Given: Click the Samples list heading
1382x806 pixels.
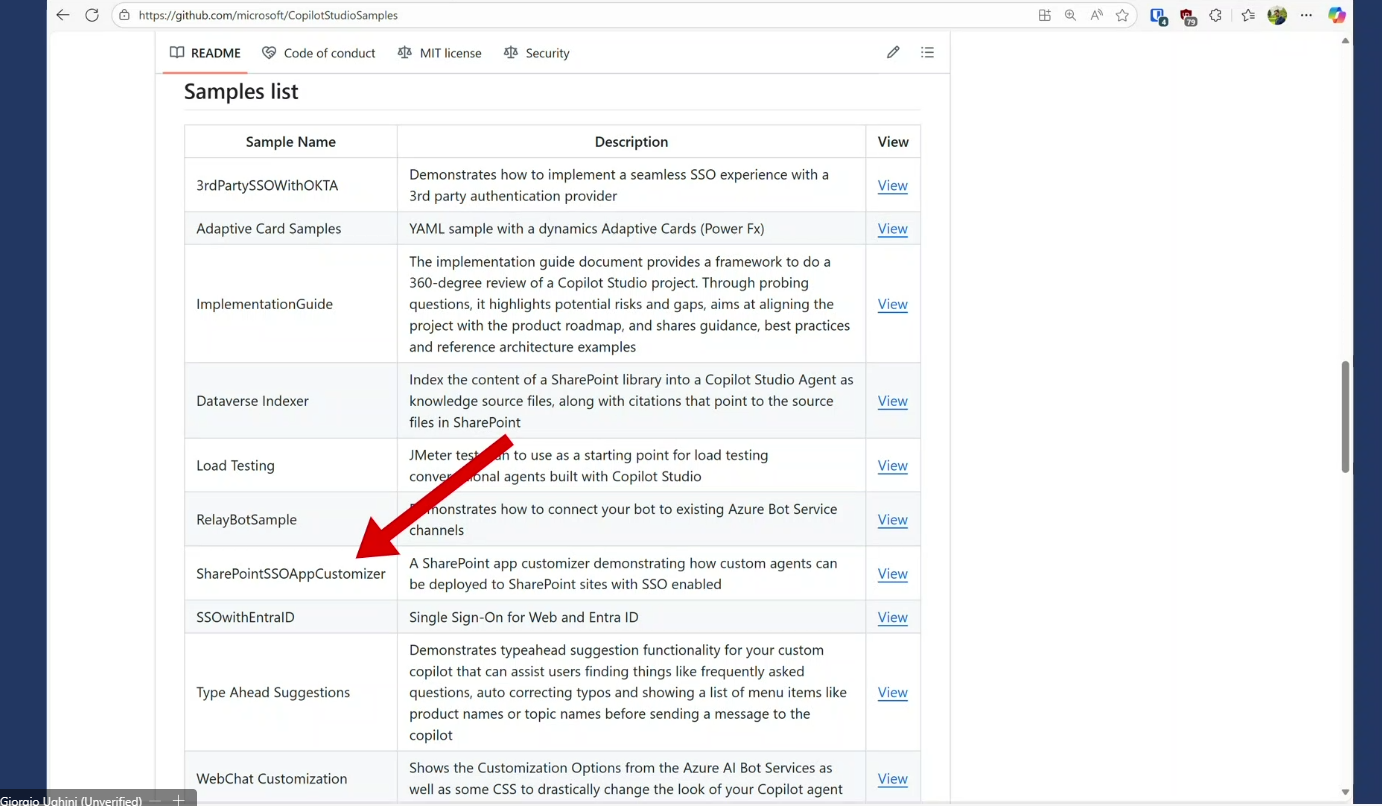Looking at the screenshot, I should (241, 91).
